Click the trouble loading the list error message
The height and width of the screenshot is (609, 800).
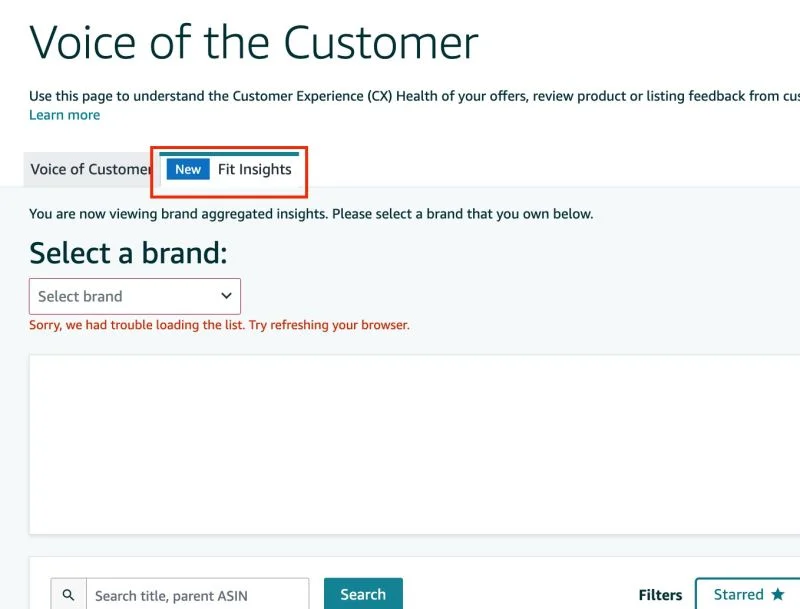(219, 325)
